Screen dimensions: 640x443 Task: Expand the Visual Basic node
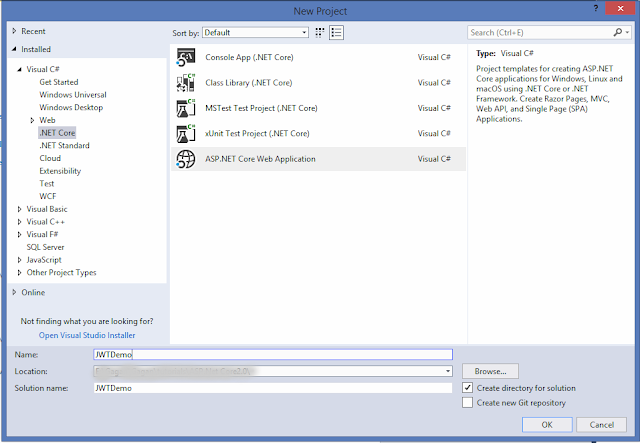[x=19, y=209]
